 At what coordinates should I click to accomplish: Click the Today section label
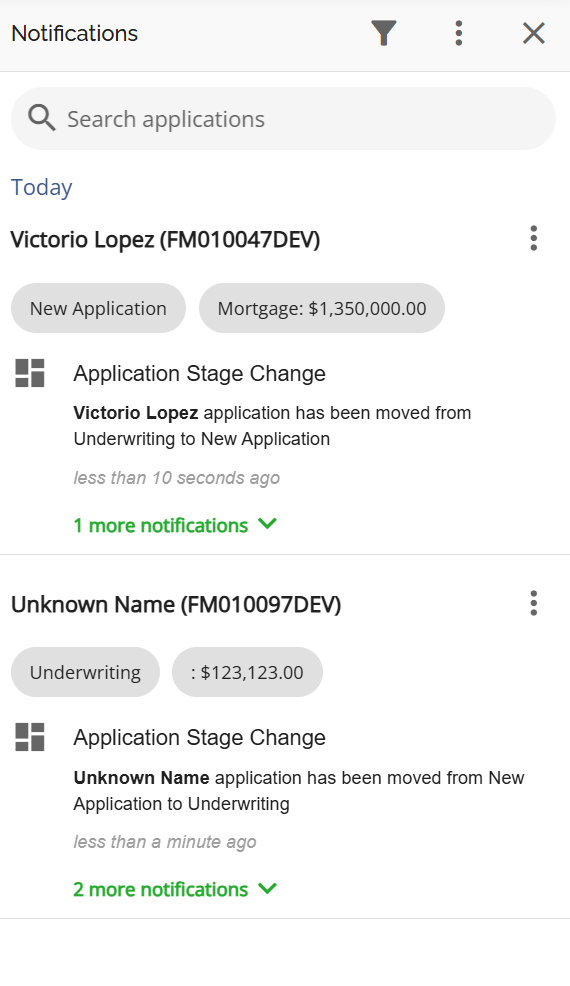pyautogui.click(x=42, y=187)
